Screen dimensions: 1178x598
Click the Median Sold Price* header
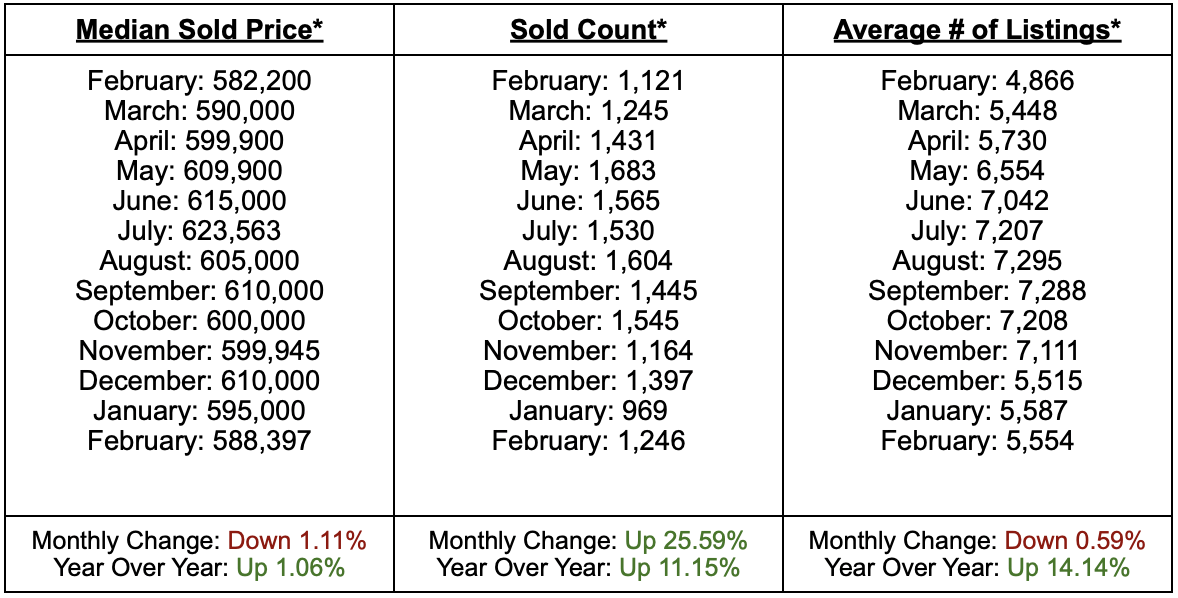click(x=200, y=30)
